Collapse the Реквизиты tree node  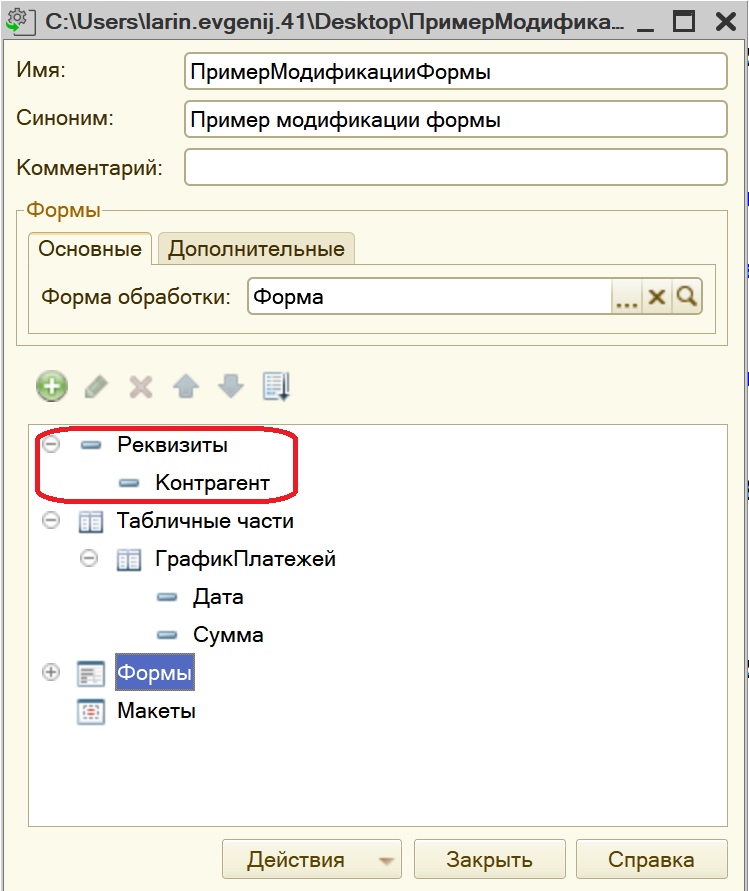(x=51, y=444)
